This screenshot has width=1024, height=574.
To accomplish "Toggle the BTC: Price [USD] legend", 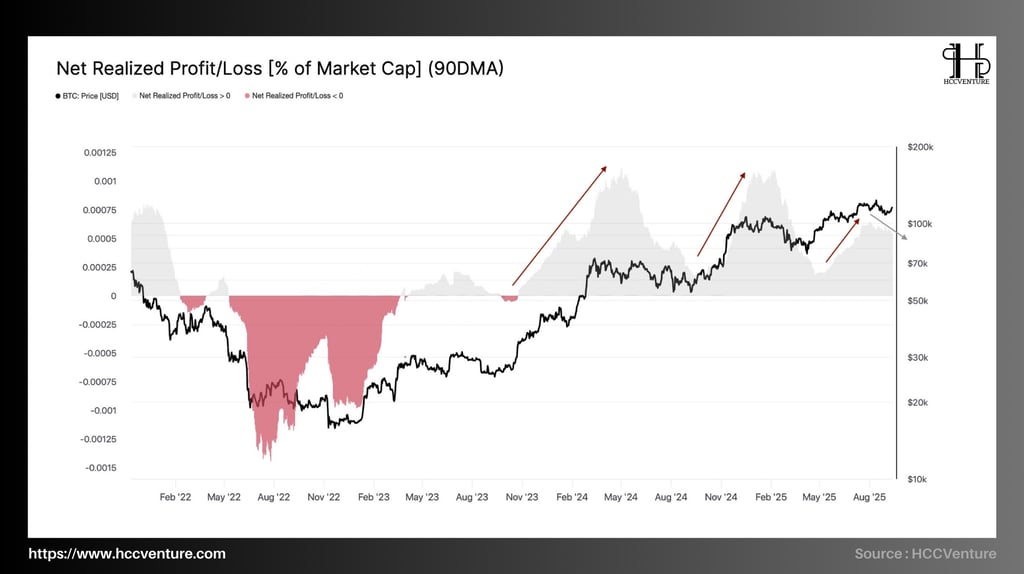I will coord(88,96).
